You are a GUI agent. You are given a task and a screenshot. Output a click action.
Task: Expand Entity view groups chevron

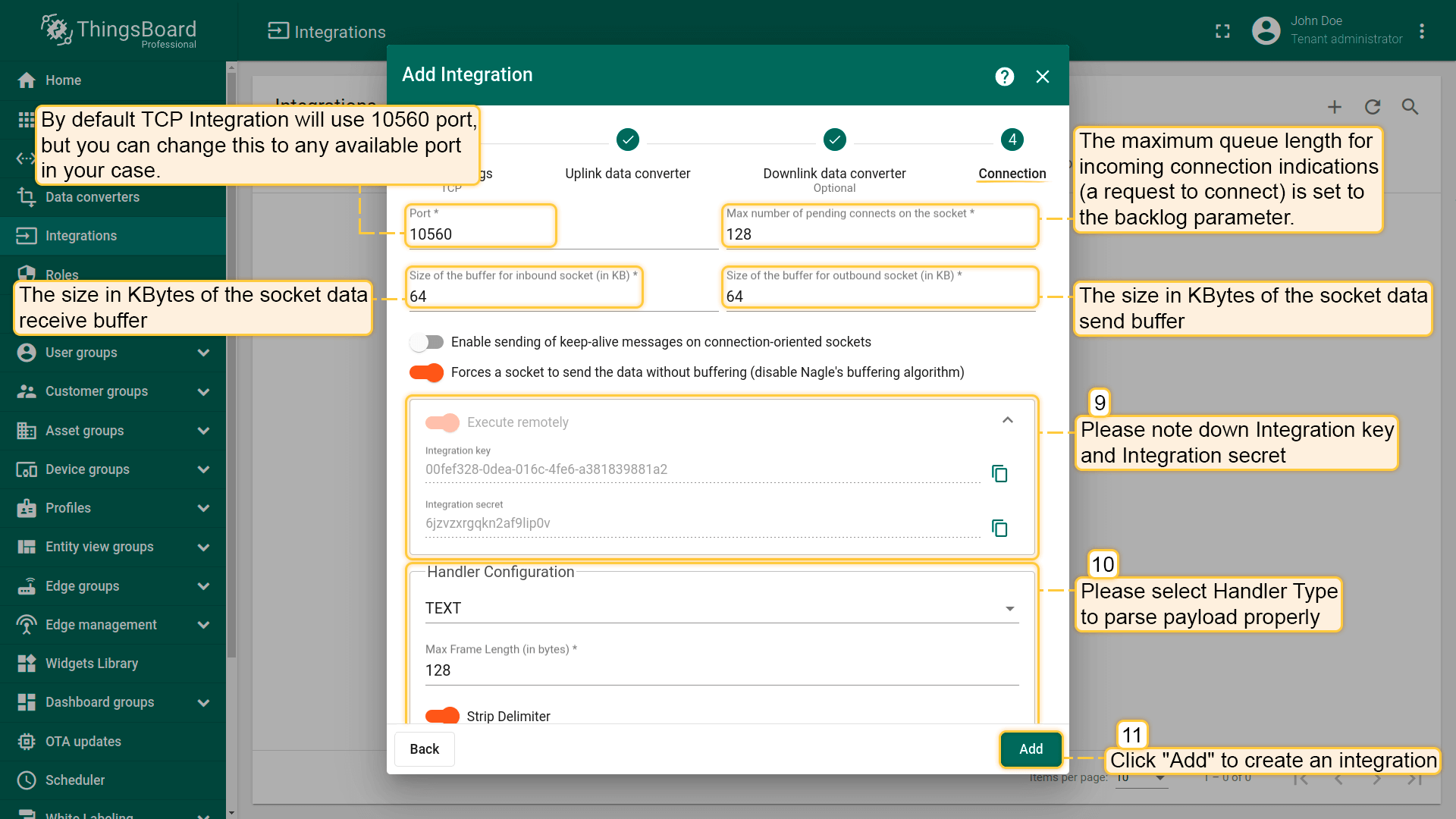click(x=203, y=547)
